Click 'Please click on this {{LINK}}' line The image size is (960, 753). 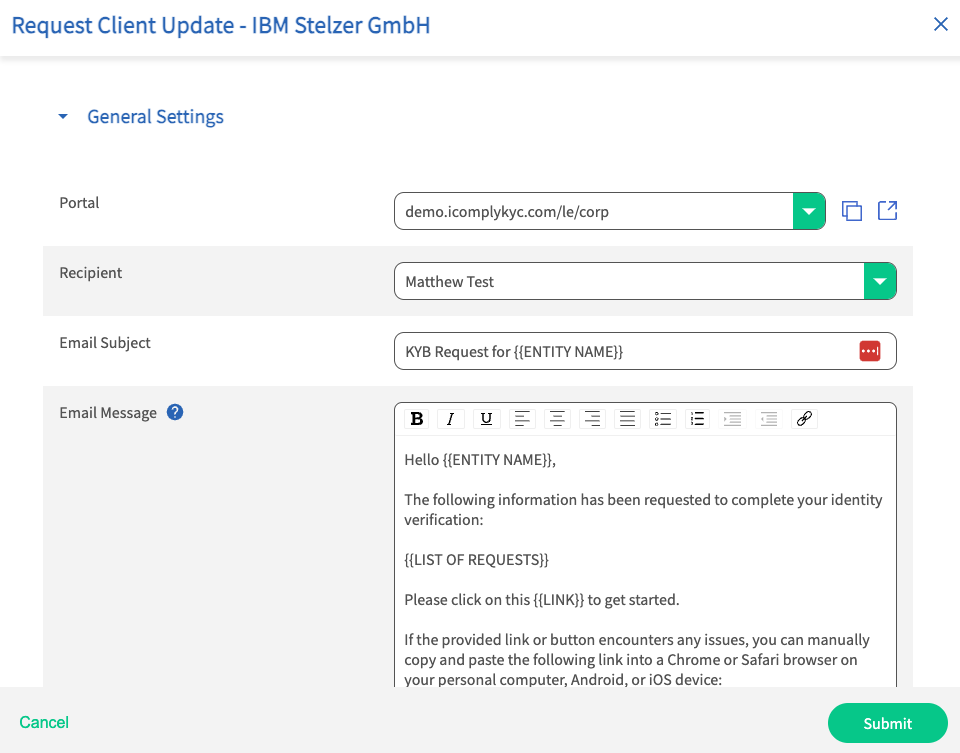542,599
